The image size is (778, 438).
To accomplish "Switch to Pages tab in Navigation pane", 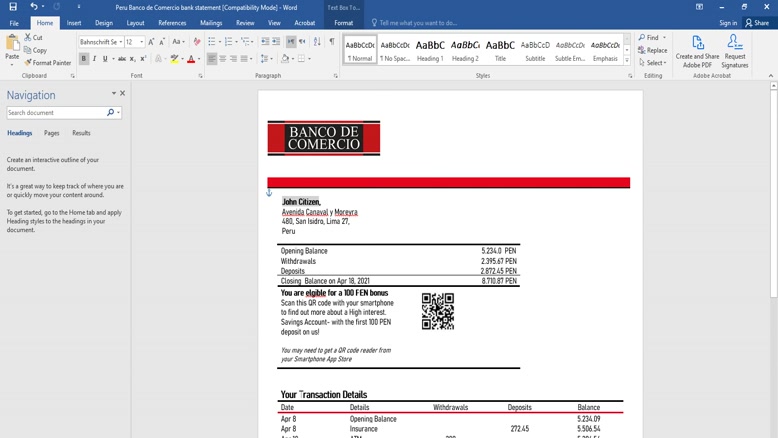I will [x=51, y=133].
